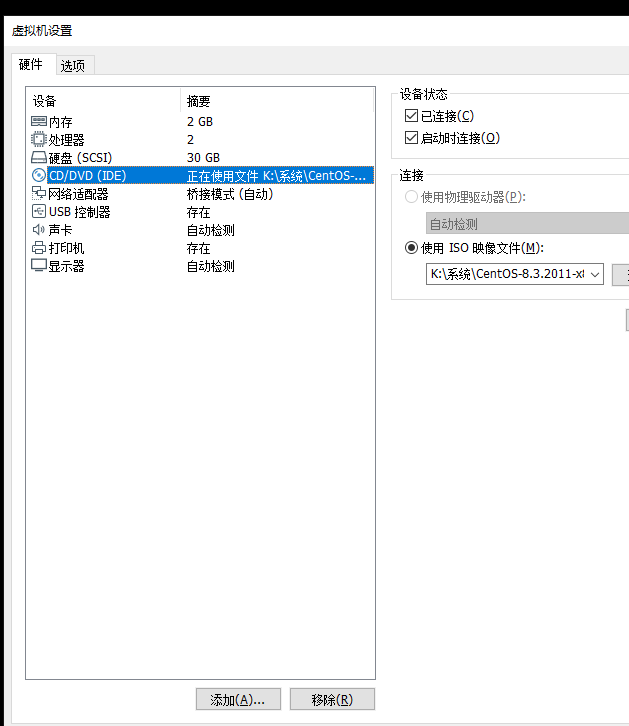Image resolution: width=629 pixels, height=726 pixels.
Task: Toggle the 启动时连接(O) checkbox
Action: pos(411,138)
